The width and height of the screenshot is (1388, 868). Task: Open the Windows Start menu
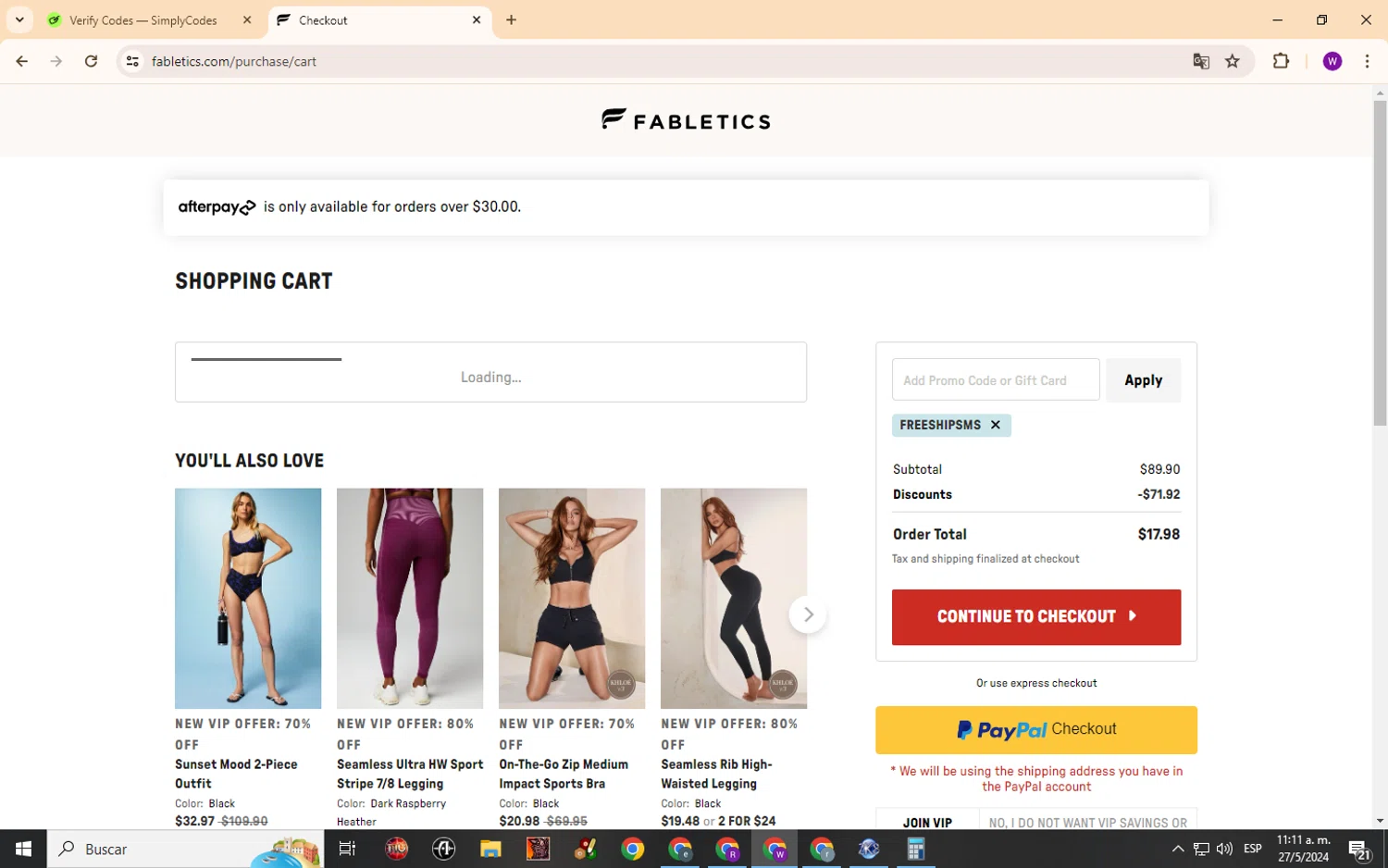23,849
